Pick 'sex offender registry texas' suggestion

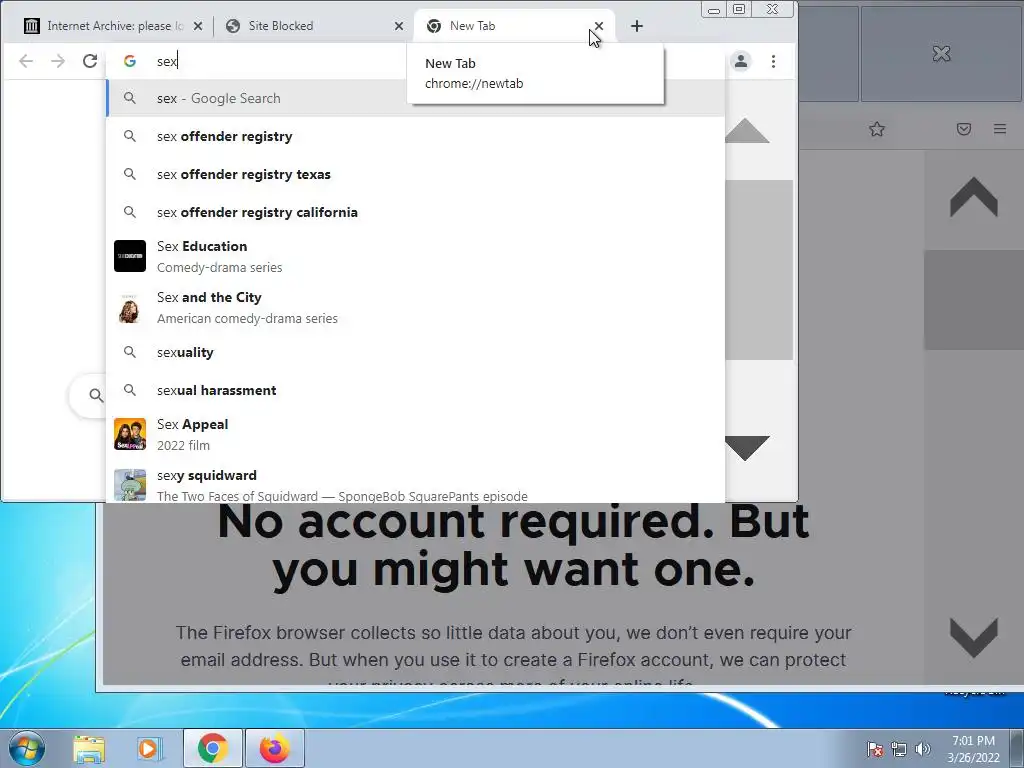(415, 174)
